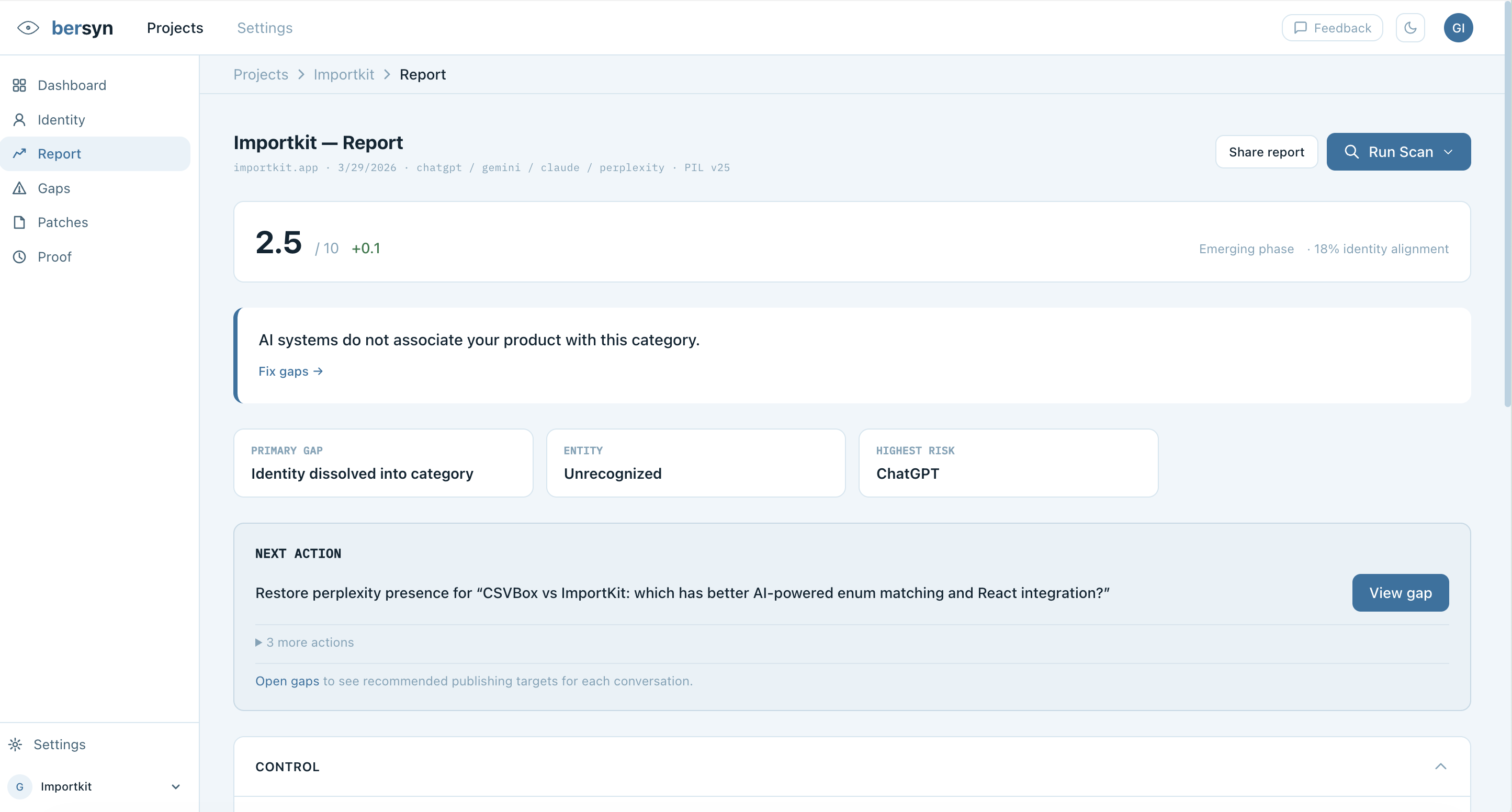
Task: Click the GI user avatar
Action: coord(1458,28)
